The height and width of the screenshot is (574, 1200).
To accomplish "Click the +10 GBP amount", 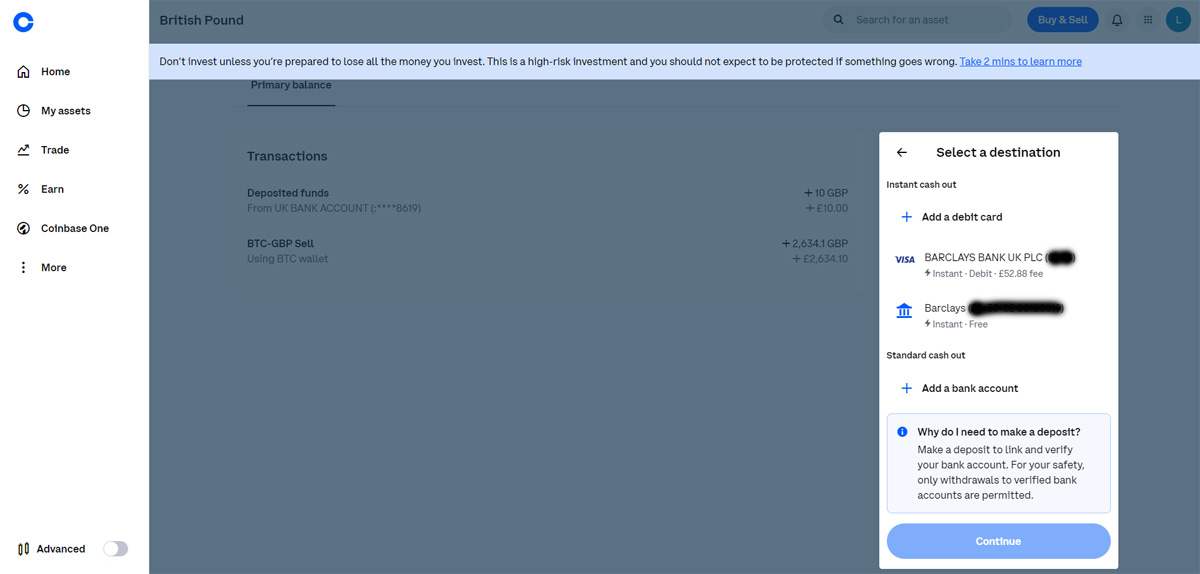I will pyautogui.click(x=826, y=193).
